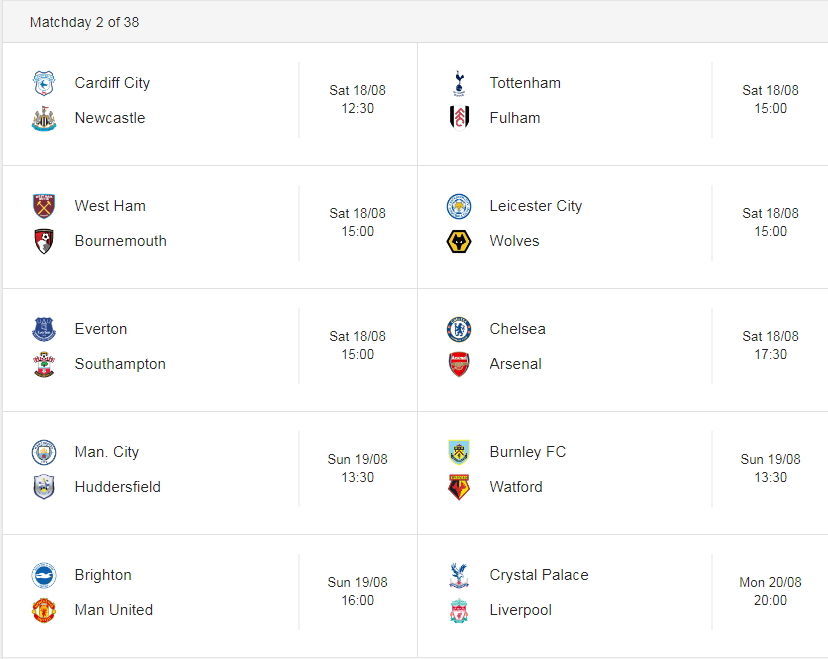The image size is (828, 659).
Task: Click the Cardiff City club crest
Action: pos(44,83)
